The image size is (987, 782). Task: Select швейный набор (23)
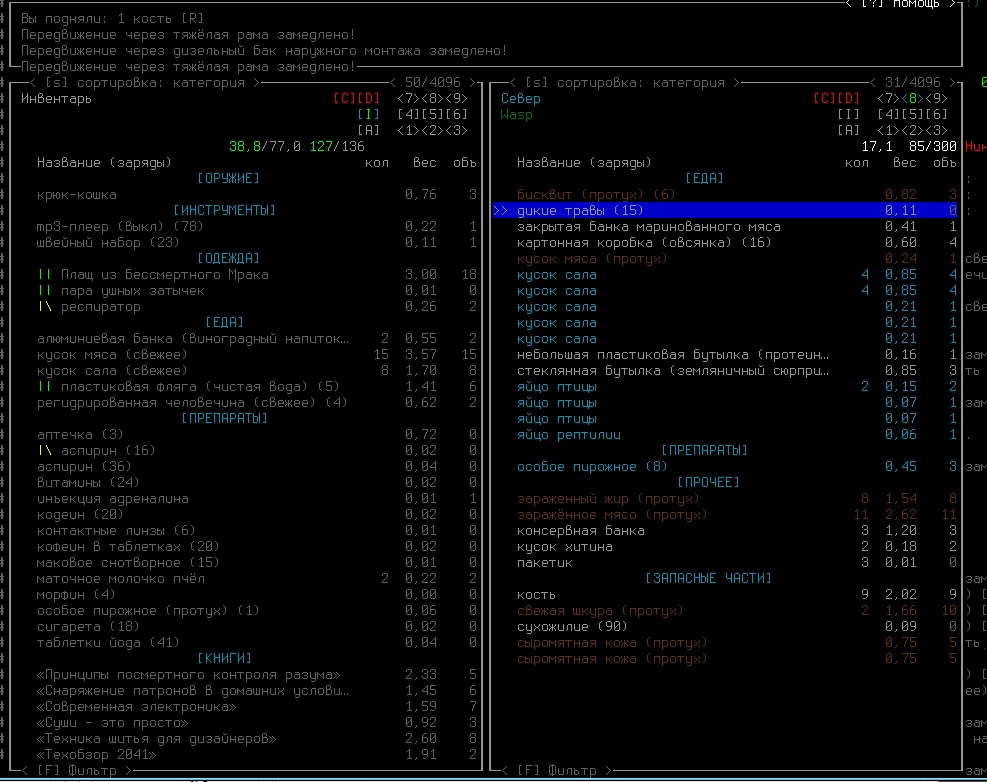click(257, 242)
